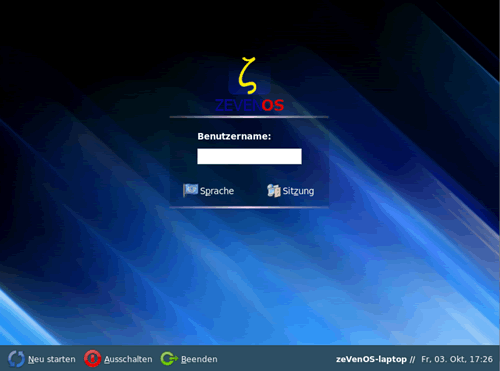Click the divider line beneath the logo
Viewport: 500px width, 371px height.
point(249,117)
